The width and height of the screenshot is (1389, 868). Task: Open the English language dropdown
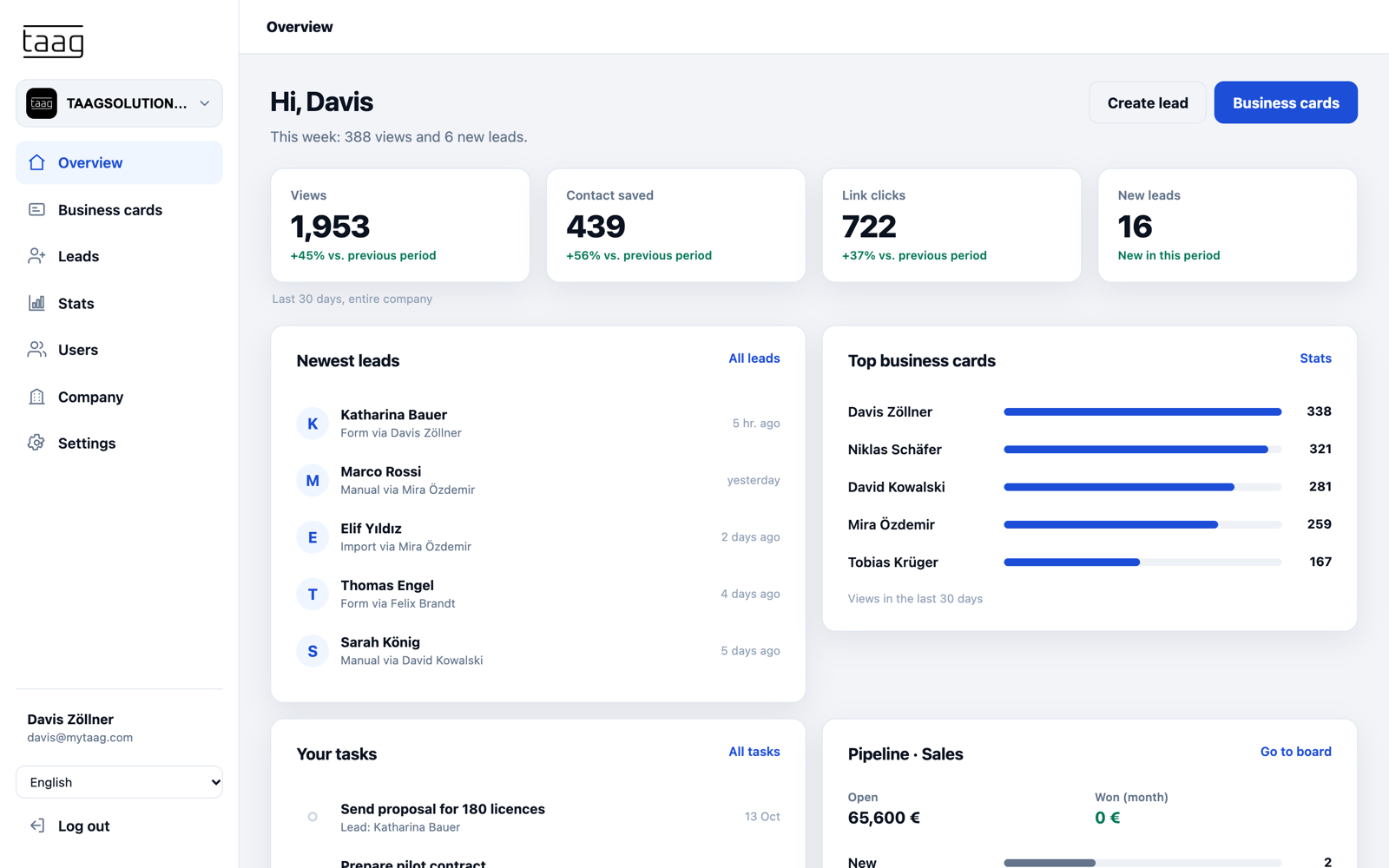tap(119, 782)
